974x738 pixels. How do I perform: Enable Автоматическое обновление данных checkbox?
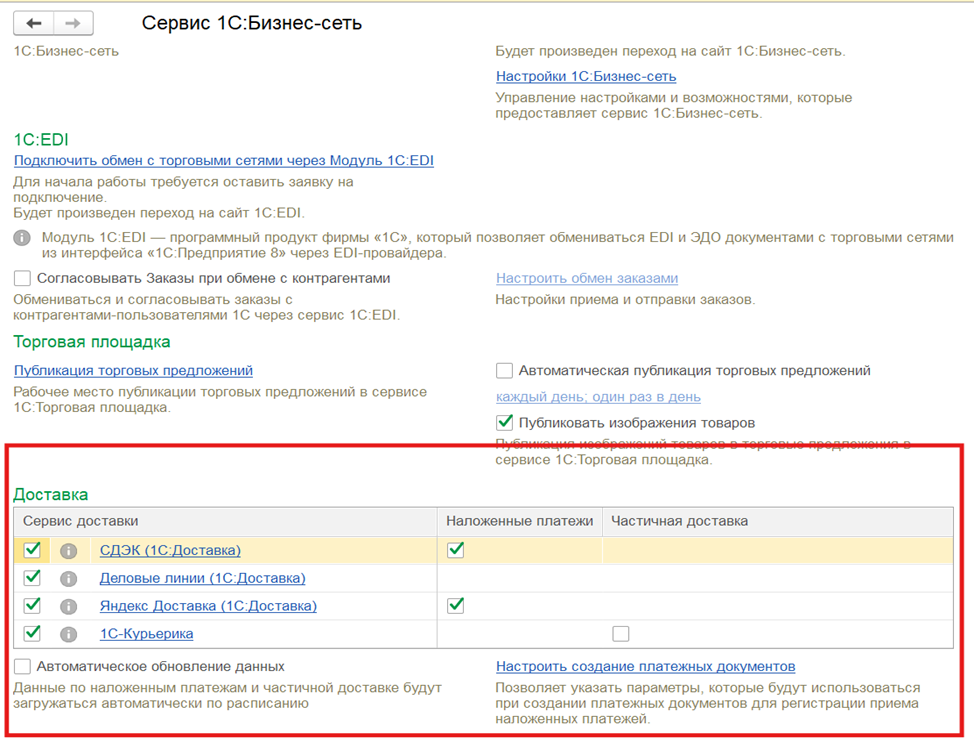click(22, 667)
